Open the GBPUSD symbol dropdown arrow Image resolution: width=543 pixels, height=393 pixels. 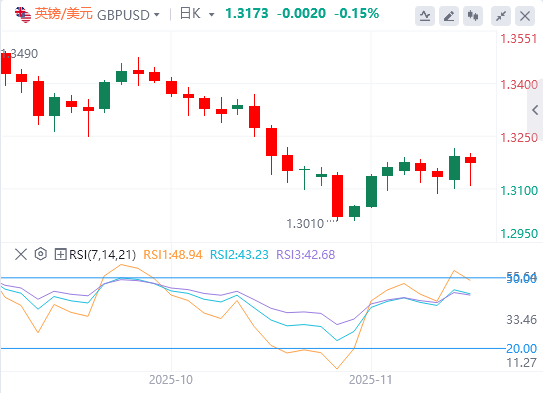[x=157, y=15]
